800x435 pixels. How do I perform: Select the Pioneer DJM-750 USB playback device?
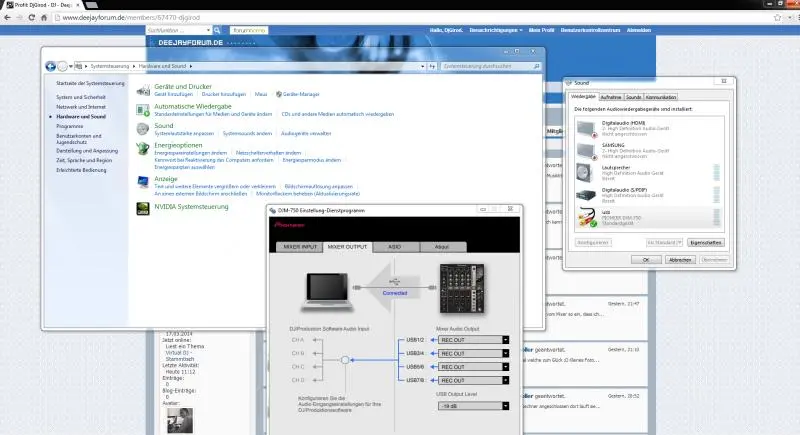pyautogui.click(x=587, y=217)
